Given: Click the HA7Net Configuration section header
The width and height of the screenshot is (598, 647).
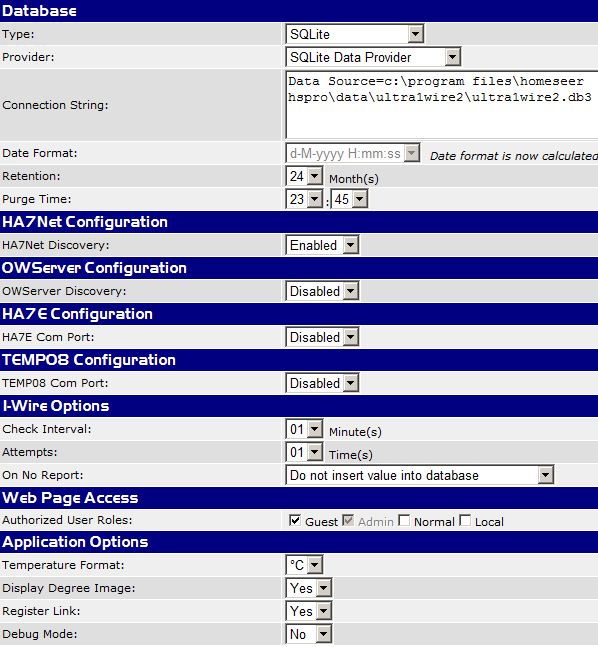Looking at the screenshot, I should [299, 222].
